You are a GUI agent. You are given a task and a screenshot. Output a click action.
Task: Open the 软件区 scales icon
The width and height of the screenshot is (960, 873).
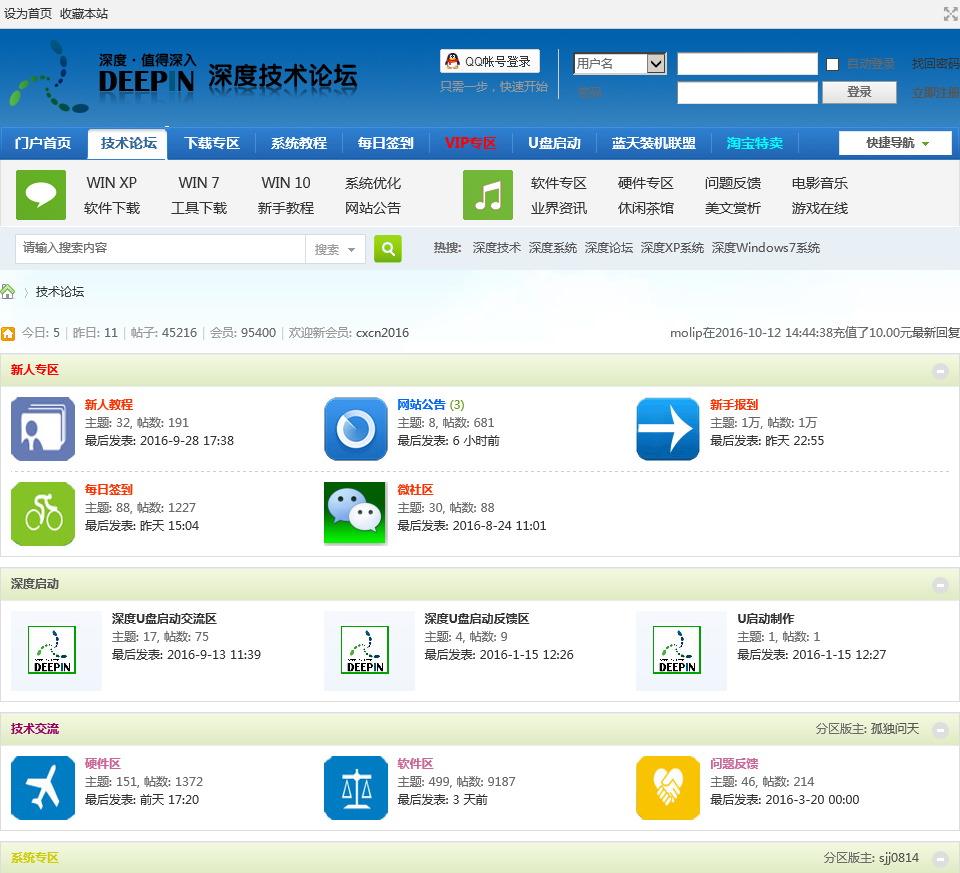point(356,788)
